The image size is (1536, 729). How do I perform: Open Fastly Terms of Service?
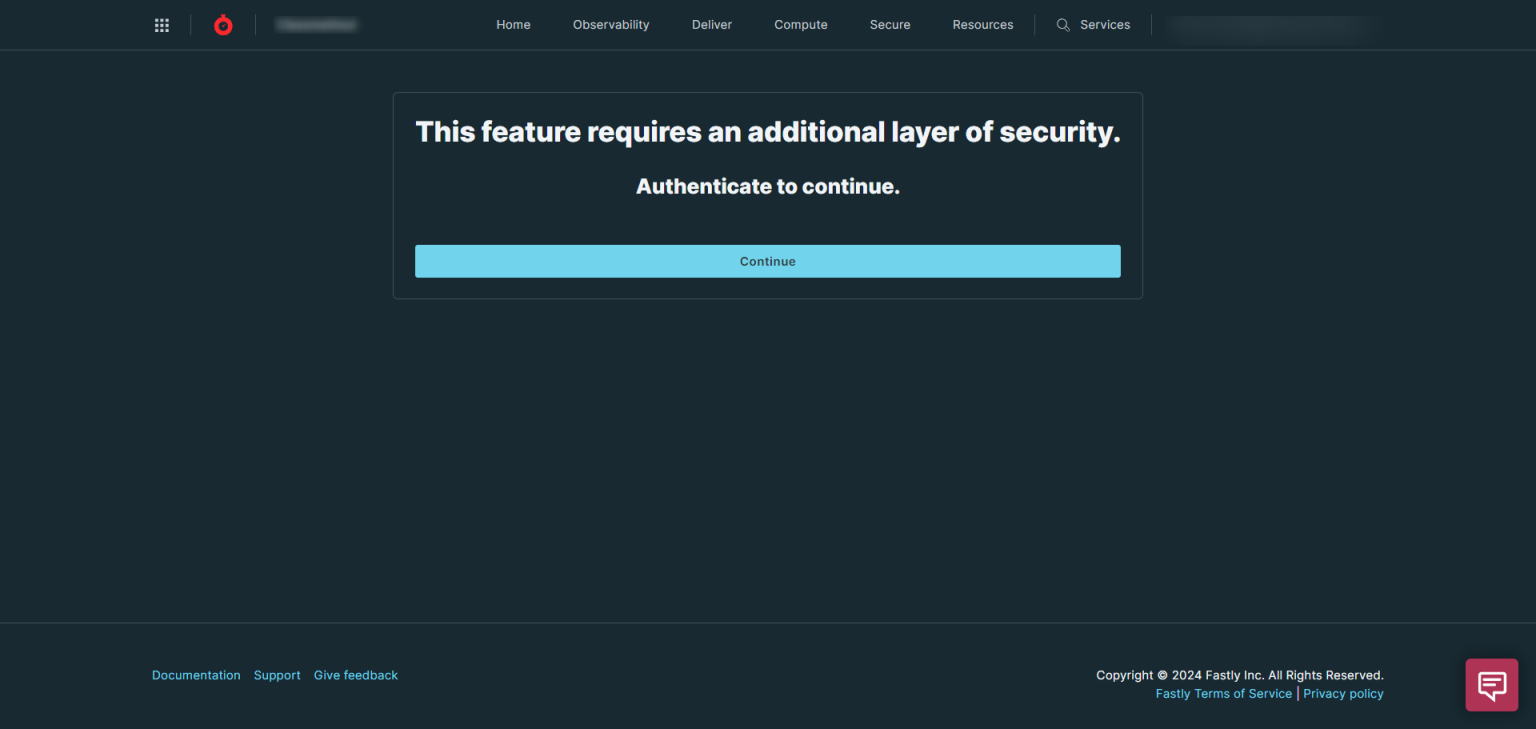[x=1223, y=693]
